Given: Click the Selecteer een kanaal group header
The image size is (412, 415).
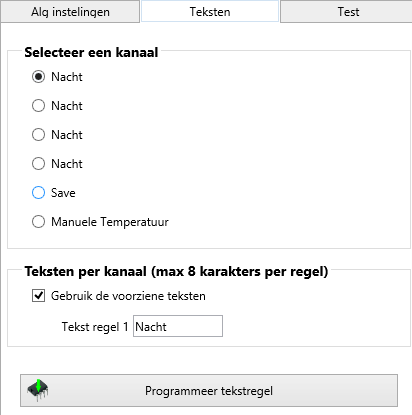Looking at the screenshot, I should click(x=91, y=52).
